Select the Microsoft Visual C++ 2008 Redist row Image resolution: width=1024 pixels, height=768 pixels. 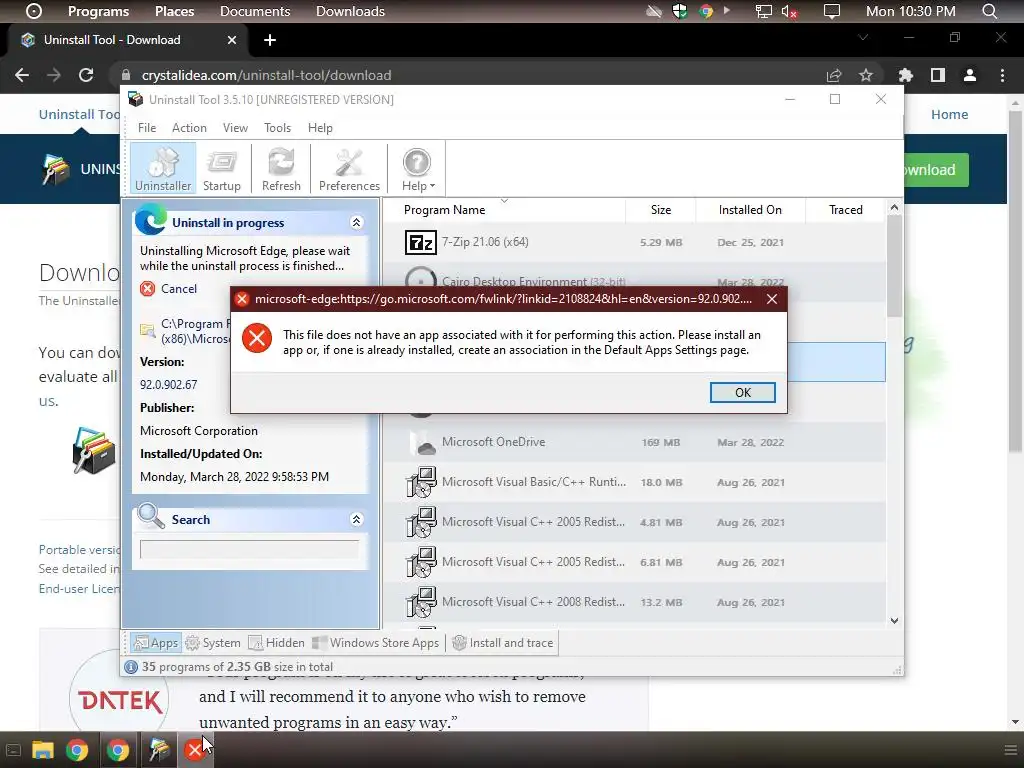click(634, 602)
